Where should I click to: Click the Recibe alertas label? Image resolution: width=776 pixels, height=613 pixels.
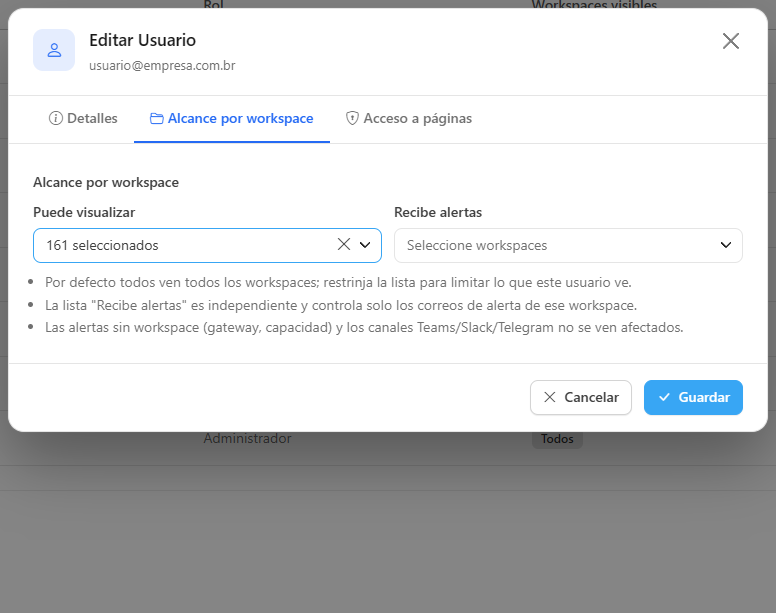point(438,212)
